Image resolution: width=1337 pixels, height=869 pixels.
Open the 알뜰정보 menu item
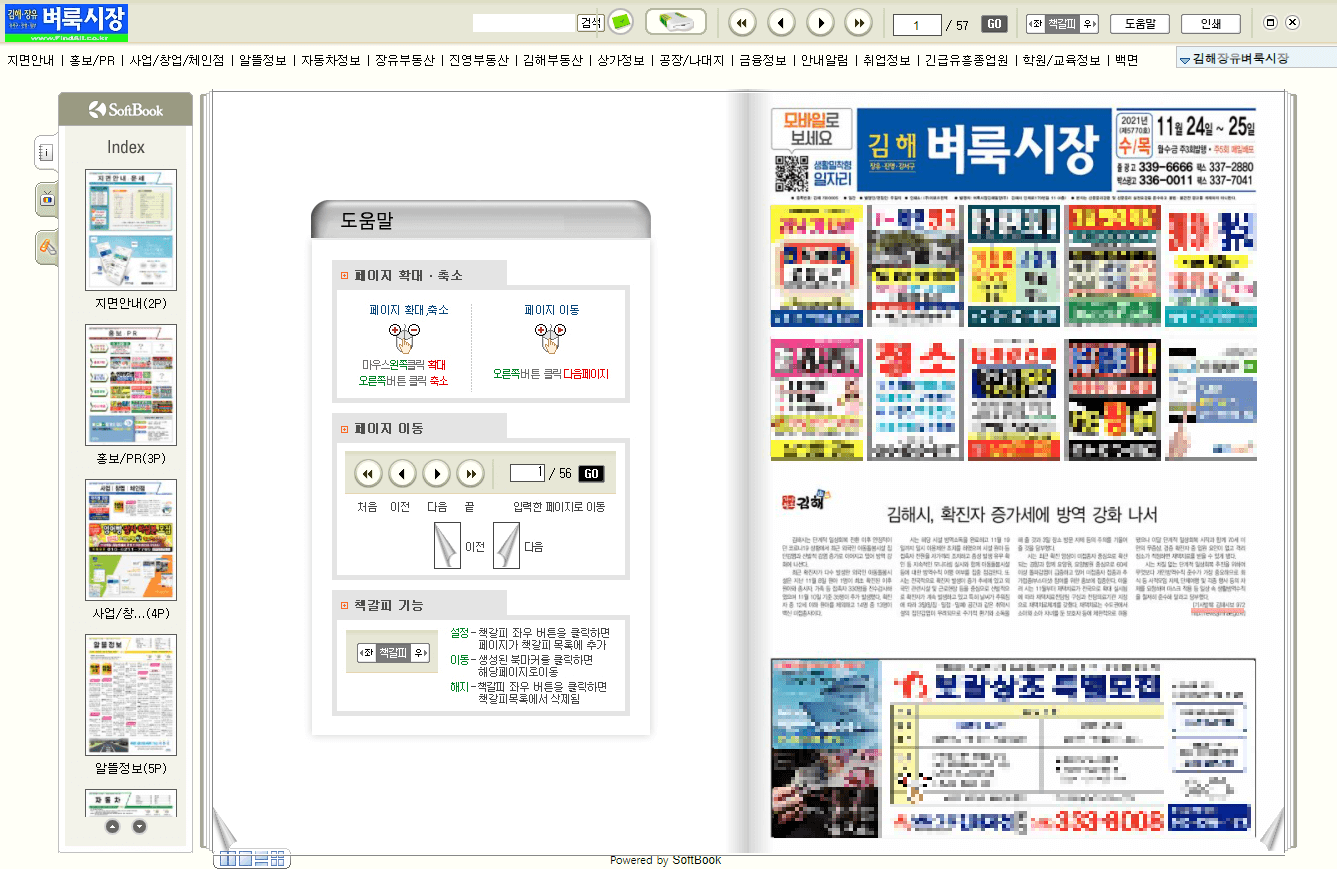(x=264, y=60)
